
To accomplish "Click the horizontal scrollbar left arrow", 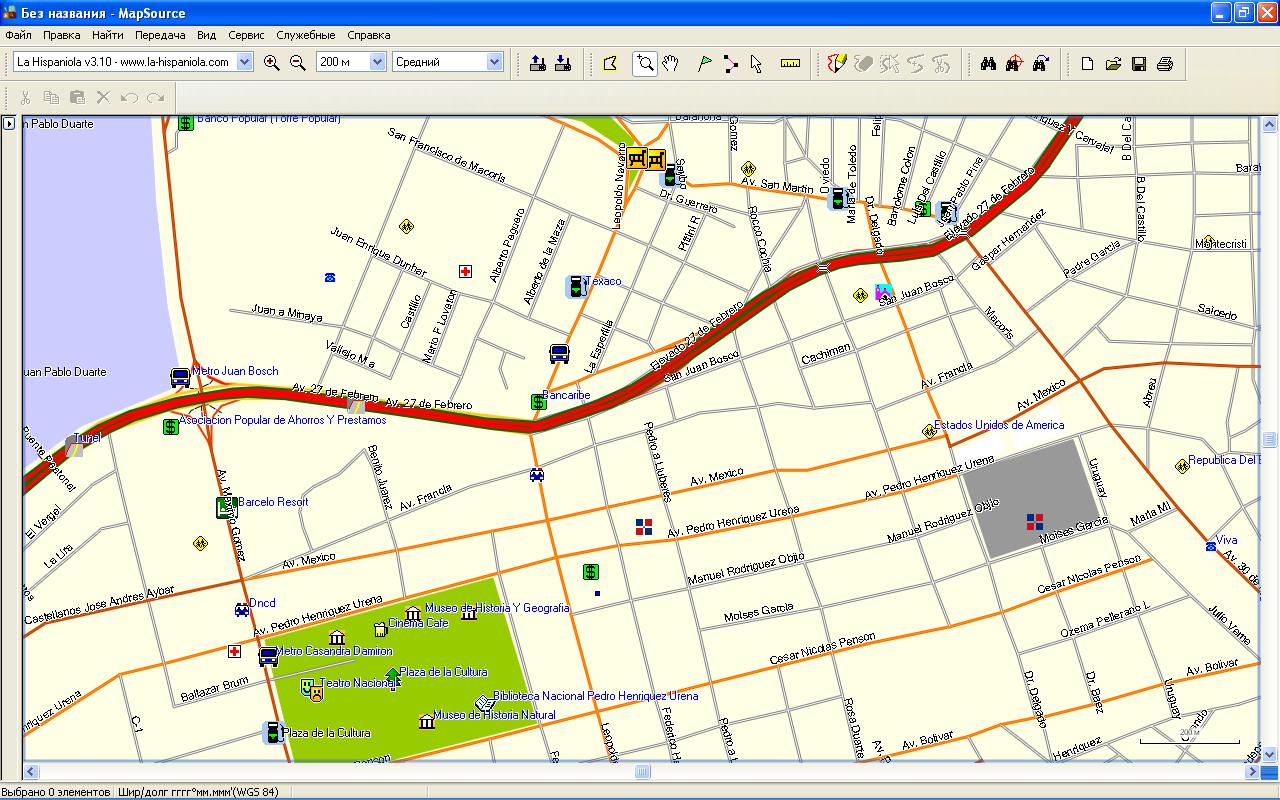I will 30,772.
